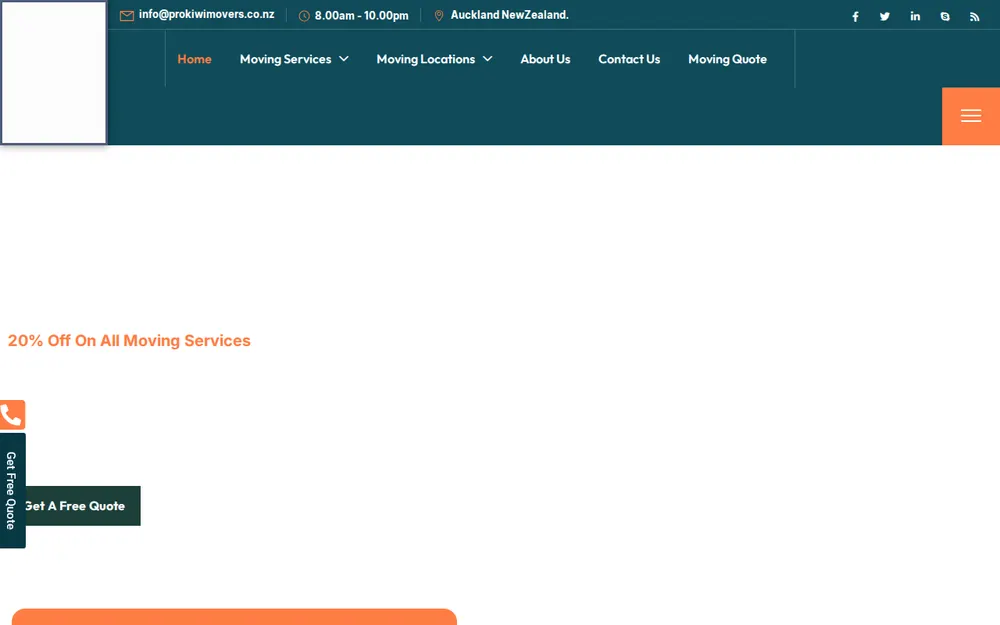This screenshot has height=625, width=1000.
Task: Open Moving Locations menu item
Action: click(425, 59)
